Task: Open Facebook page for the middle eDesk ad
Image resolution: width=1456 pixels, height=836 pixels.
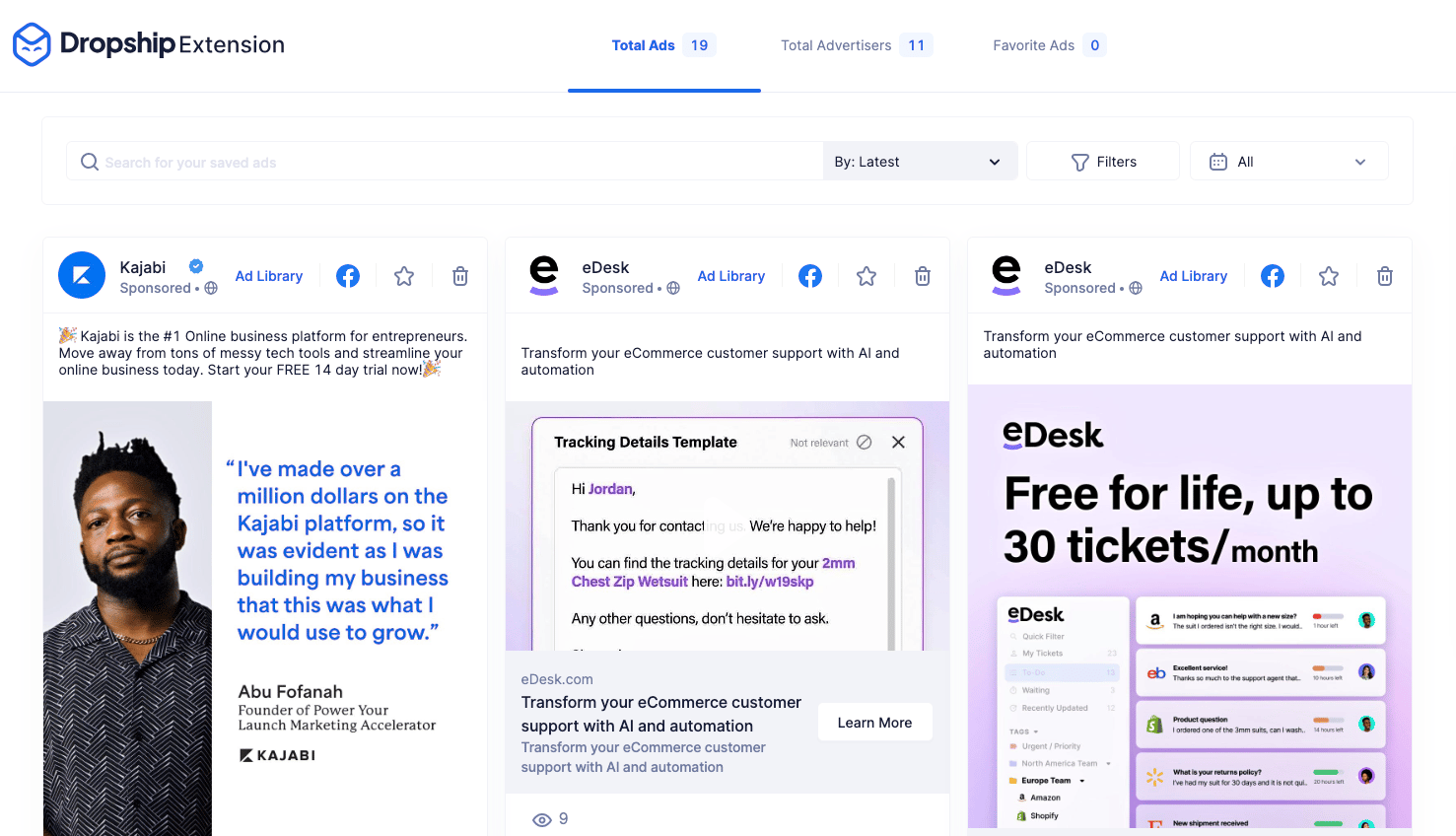Action: [810, 276]
